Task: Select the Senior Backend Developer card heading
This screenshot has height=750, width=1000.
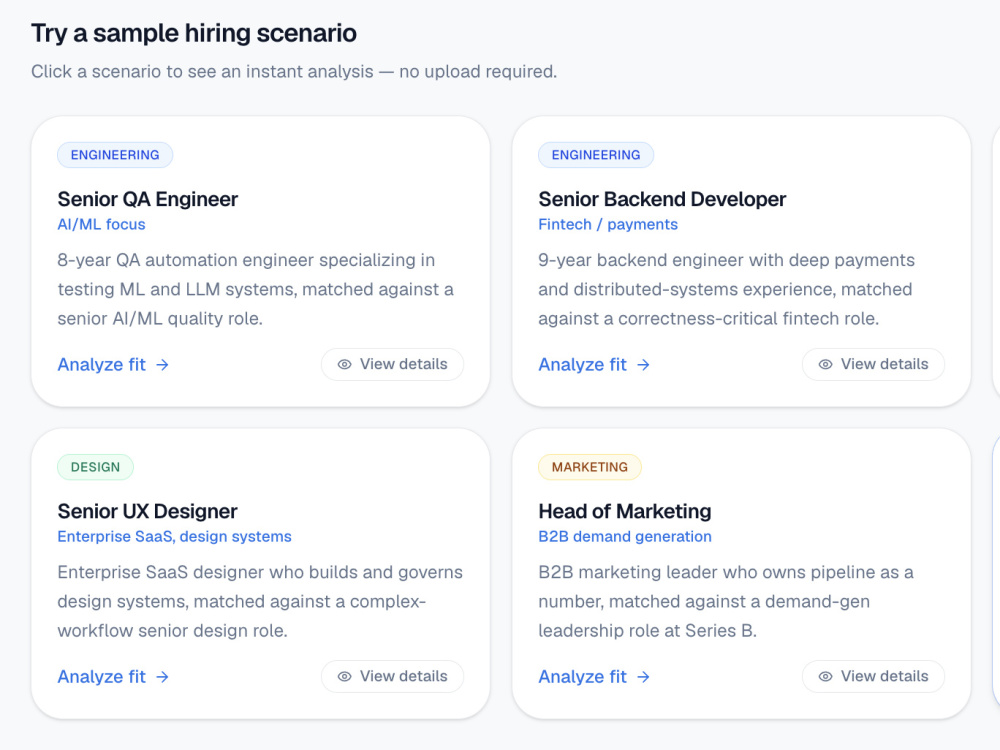Action: 662,200
